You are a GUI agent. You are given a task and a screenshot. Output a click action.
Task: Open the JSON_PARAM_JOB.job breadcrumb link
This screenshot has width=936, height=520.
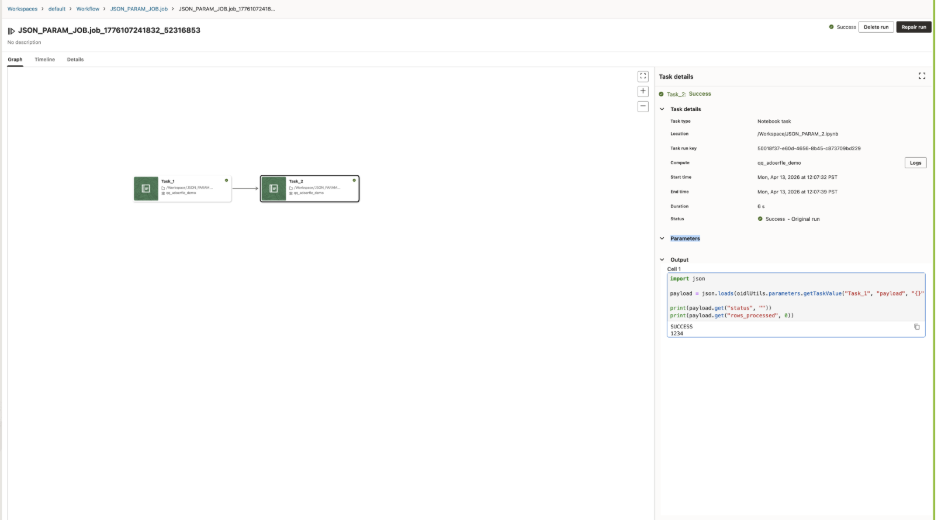138,9
